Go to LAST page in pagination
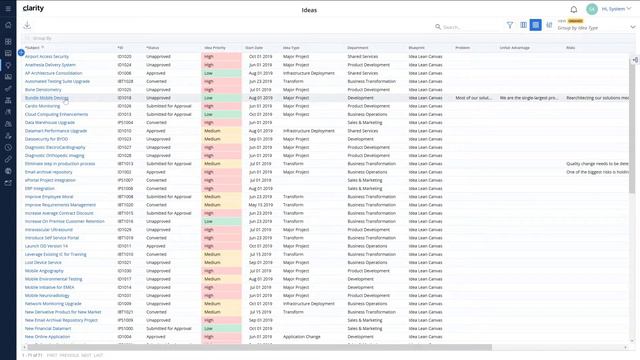Image resolution: width=640 pixels, height=360 pixels. (98, 356)
